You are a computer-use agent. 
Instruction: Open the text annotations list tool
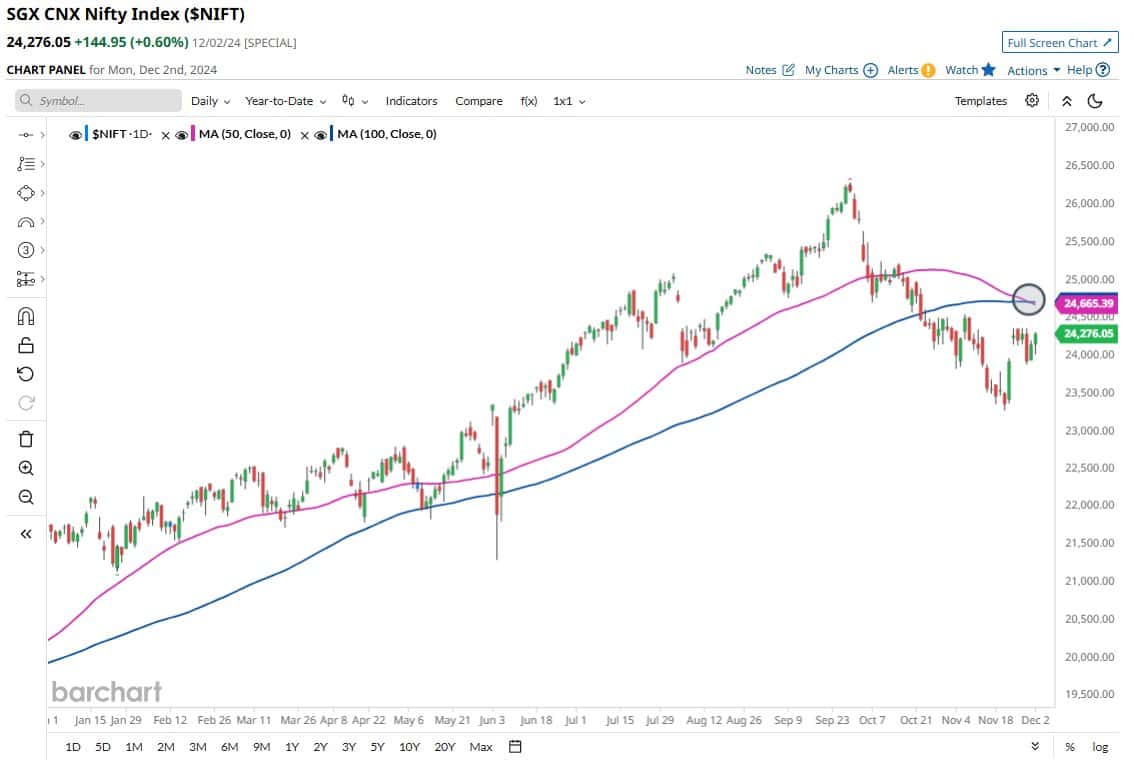click(x=25, y=164)
